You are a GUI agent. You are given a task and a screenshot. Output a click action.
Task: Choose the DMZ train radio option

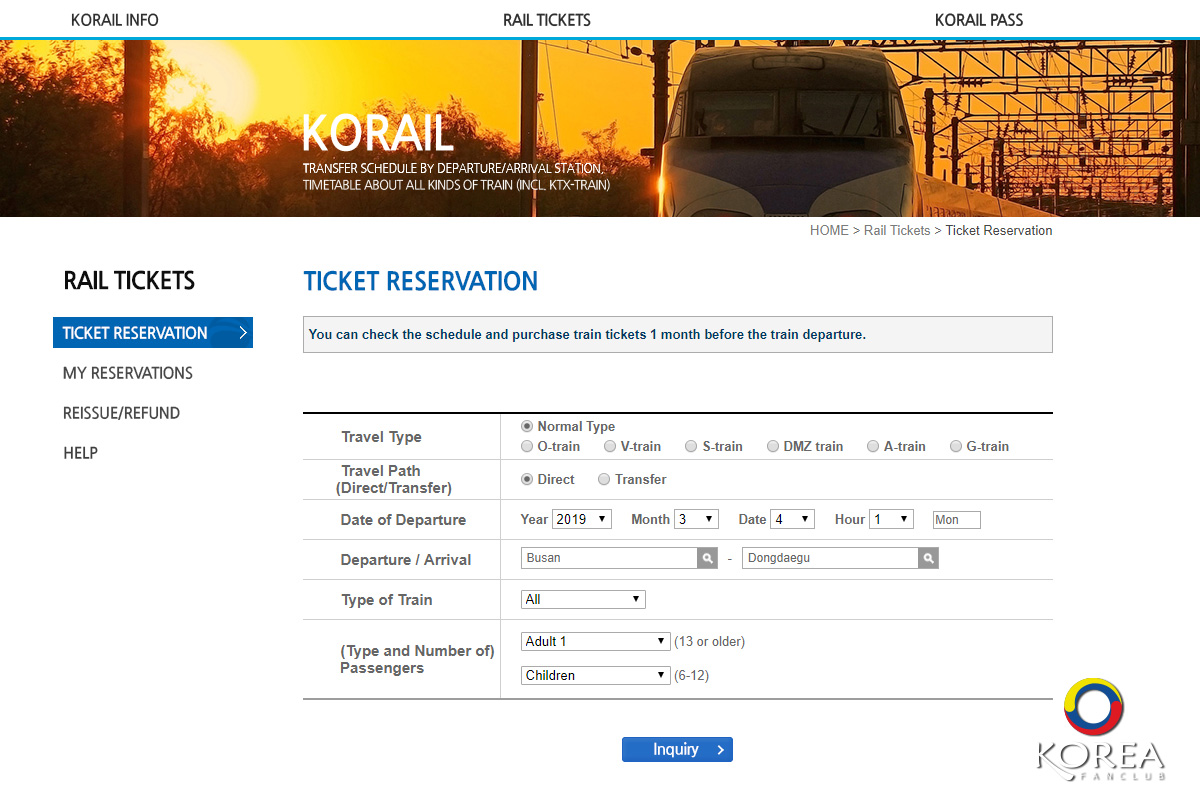click(773, 447)
